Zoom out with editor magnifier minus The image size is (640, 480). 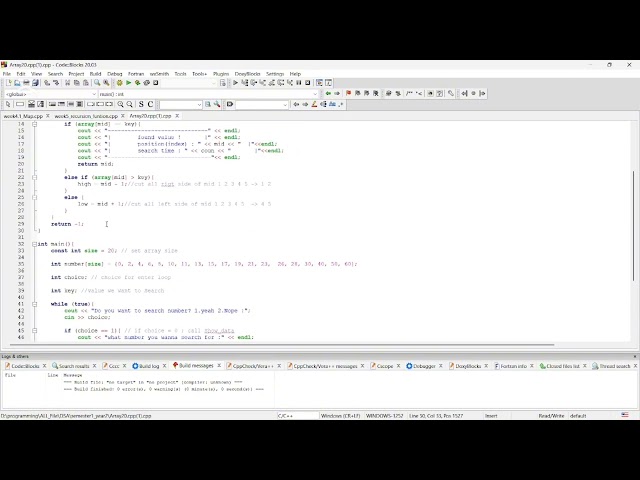[129, 104]
